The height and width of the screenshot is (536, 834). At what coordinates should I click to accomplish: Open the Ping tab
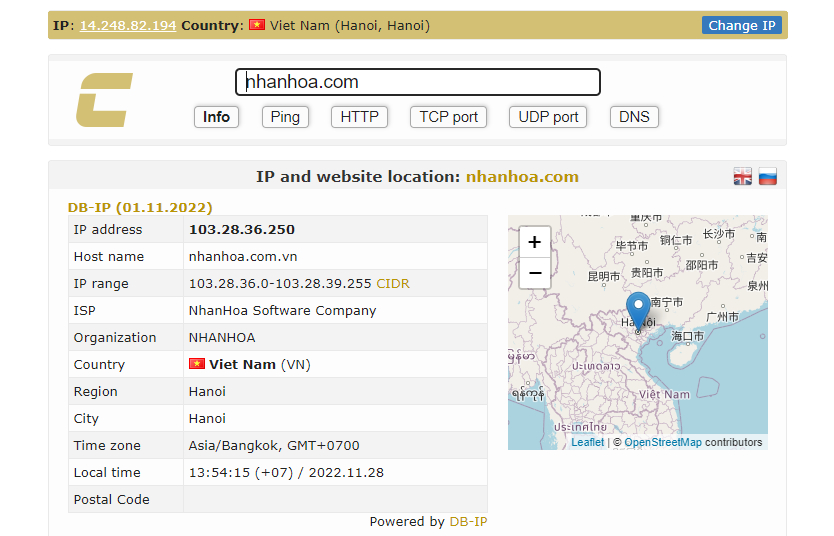pyautogui.click(x=285, y=117)
